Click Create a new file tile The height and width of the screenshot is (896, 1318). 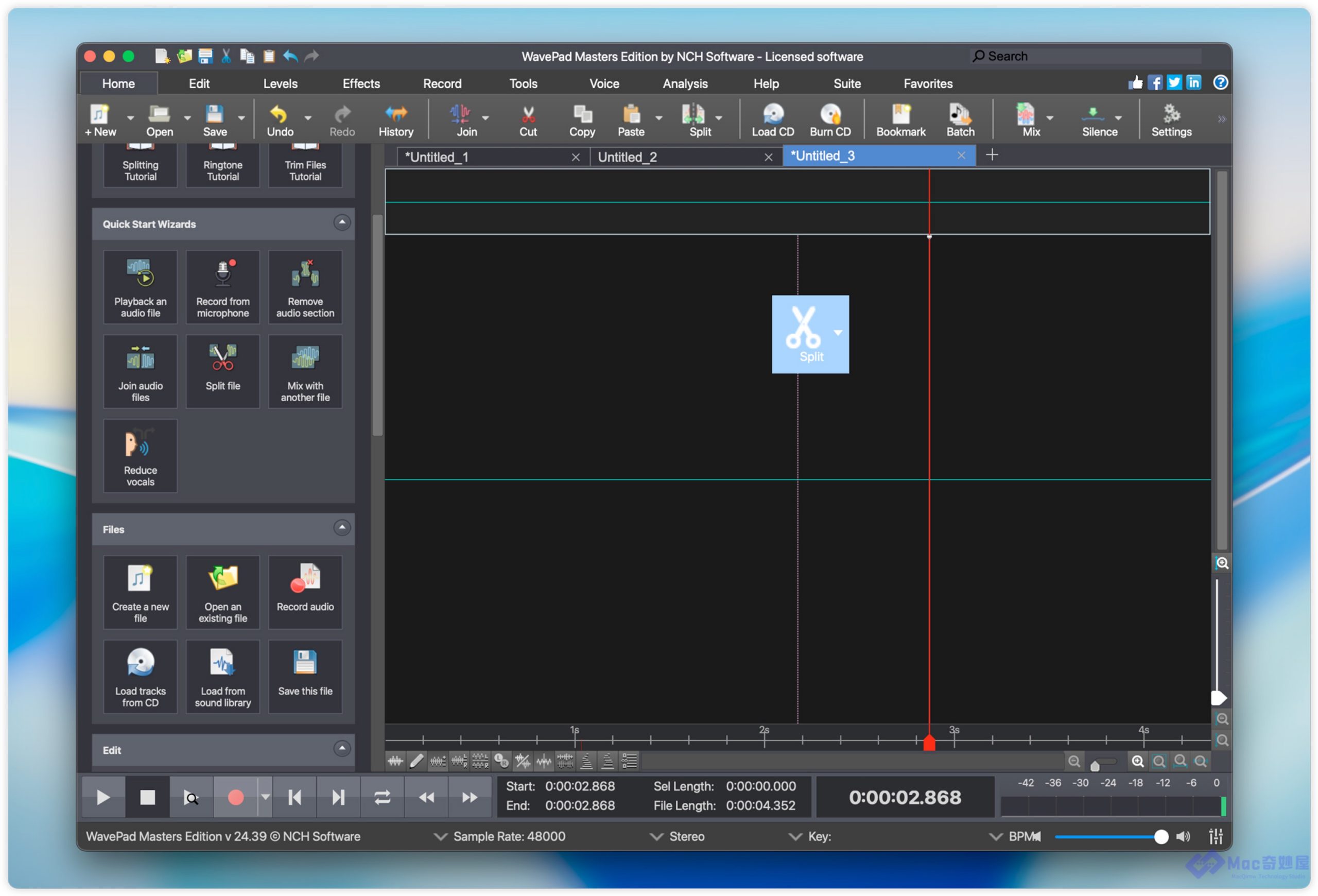click(x=140, y=592)
